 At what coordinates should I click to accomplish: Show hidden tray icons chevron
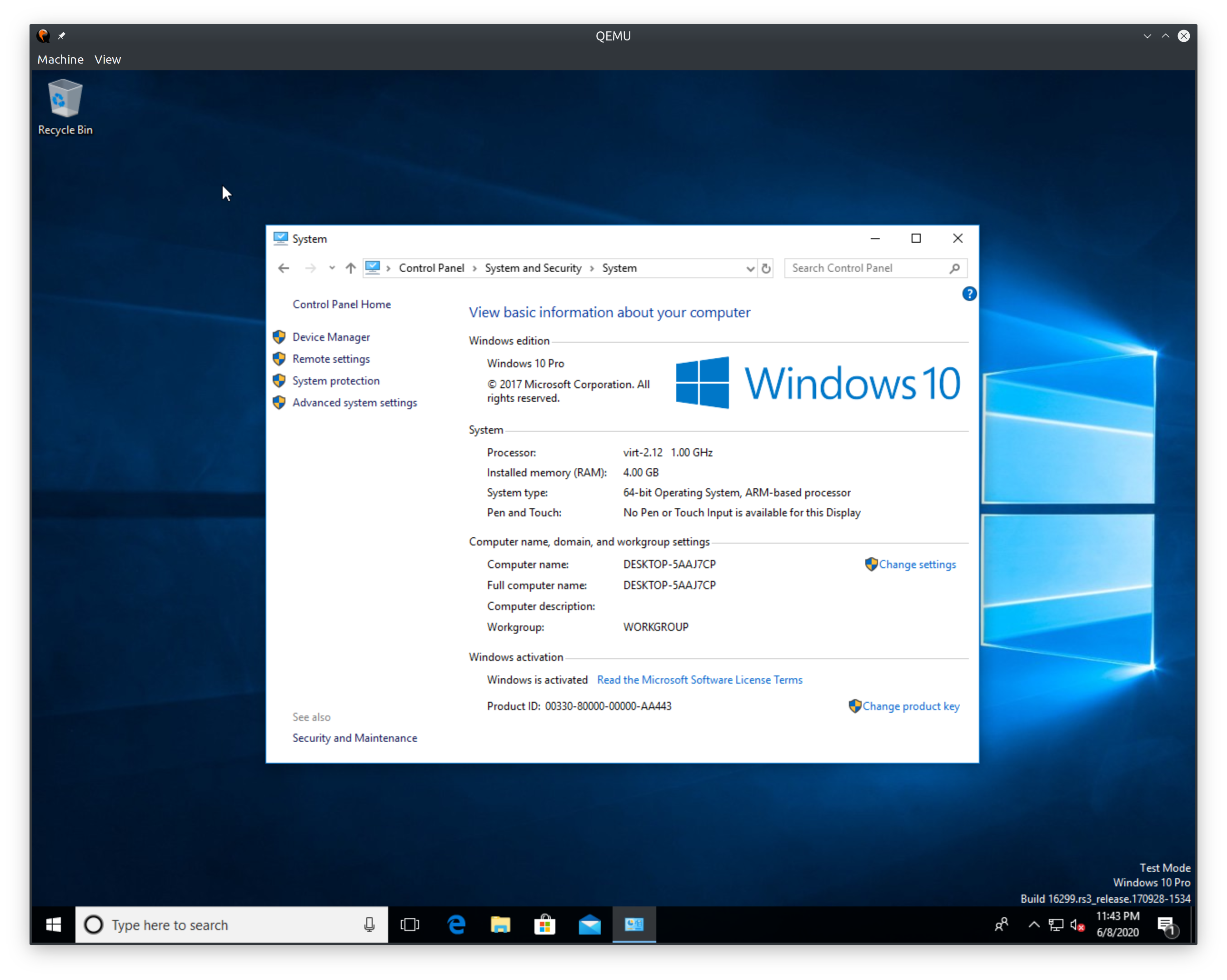(x=1034, y=925)
